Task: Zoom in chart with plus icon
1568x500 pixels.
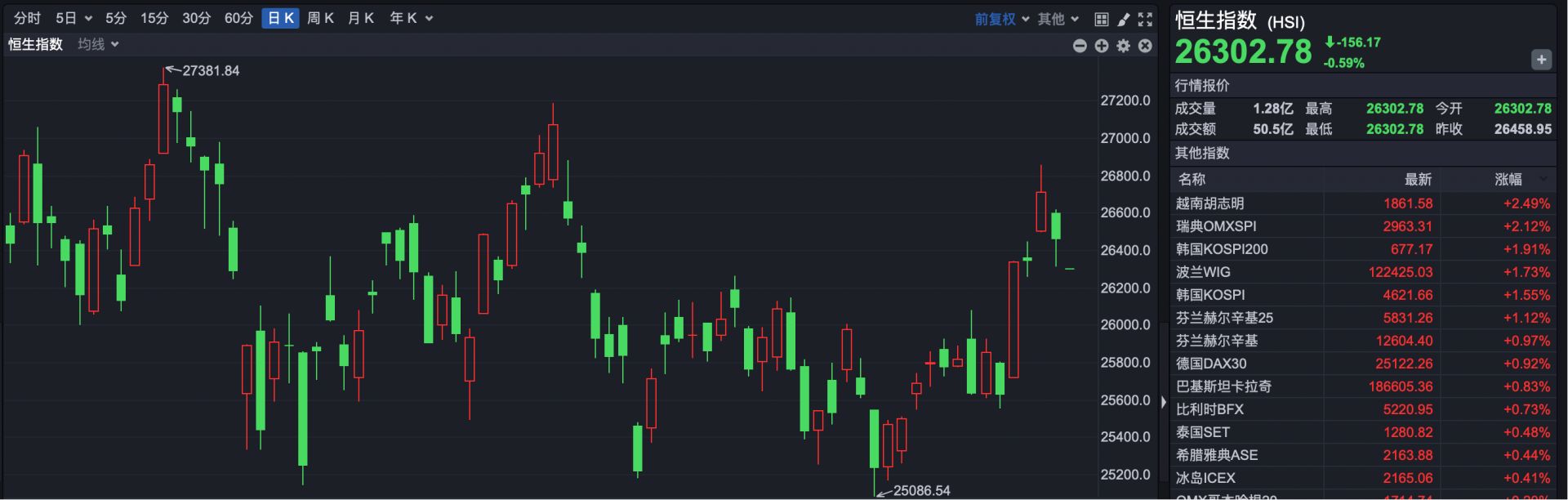Action: coord(1102,46)
